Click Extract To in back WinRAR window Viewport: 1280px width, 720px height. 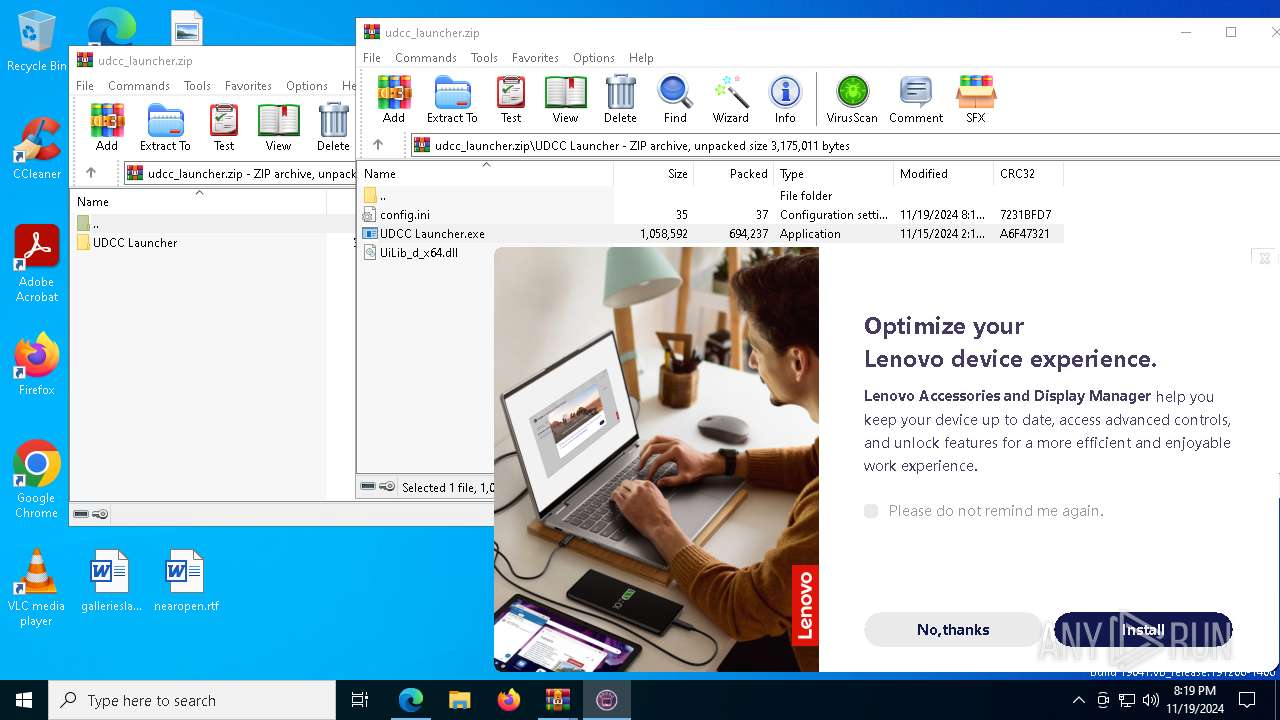(x=165, y=127)
